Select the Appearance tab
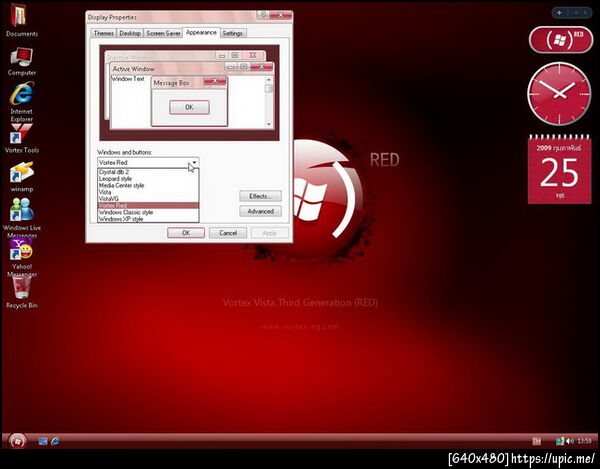The image size is (600, 469). click(201, 33)
